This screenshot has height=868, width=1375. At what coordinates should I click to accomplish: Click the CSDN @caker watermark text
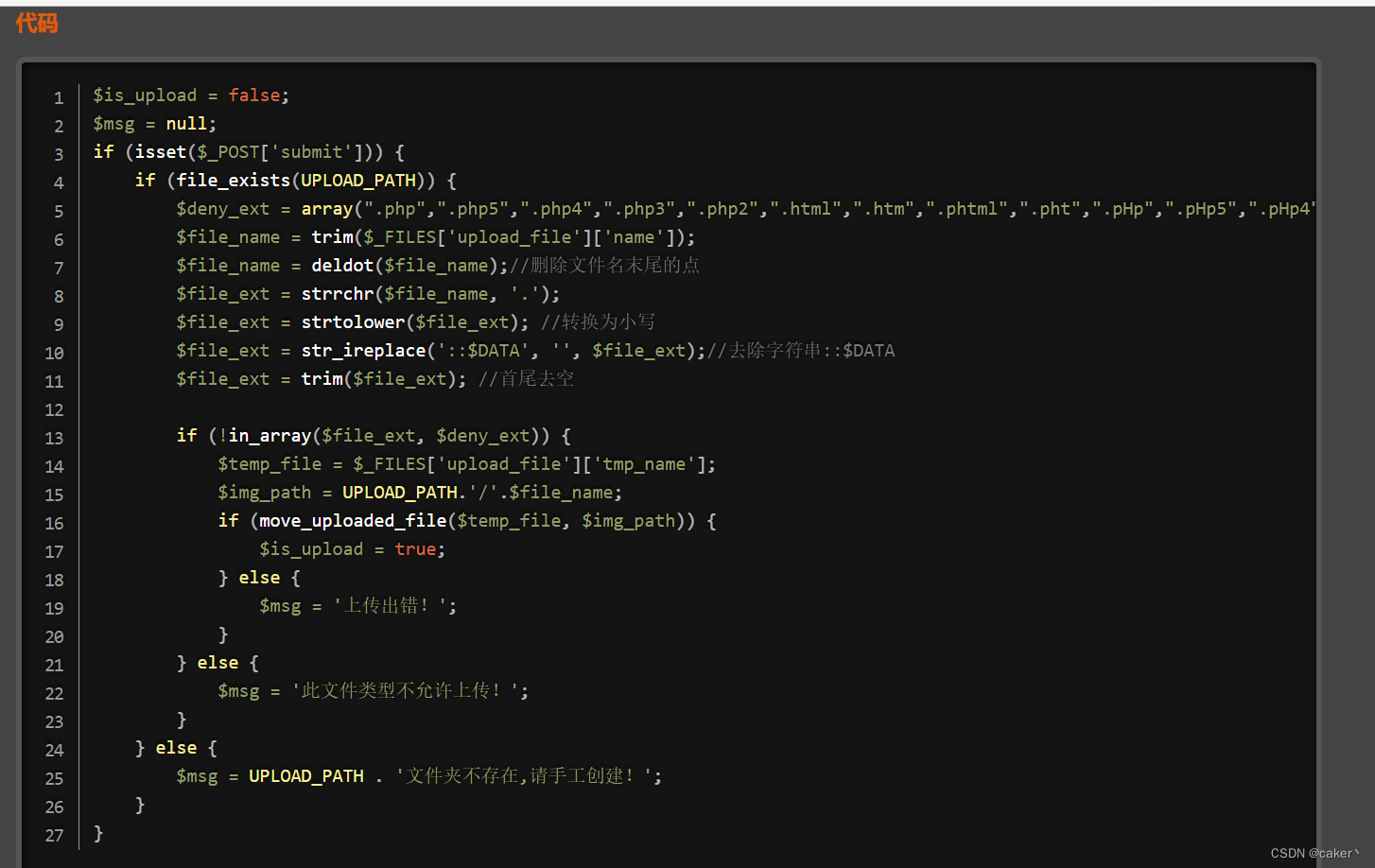[x=1314, y=853]
